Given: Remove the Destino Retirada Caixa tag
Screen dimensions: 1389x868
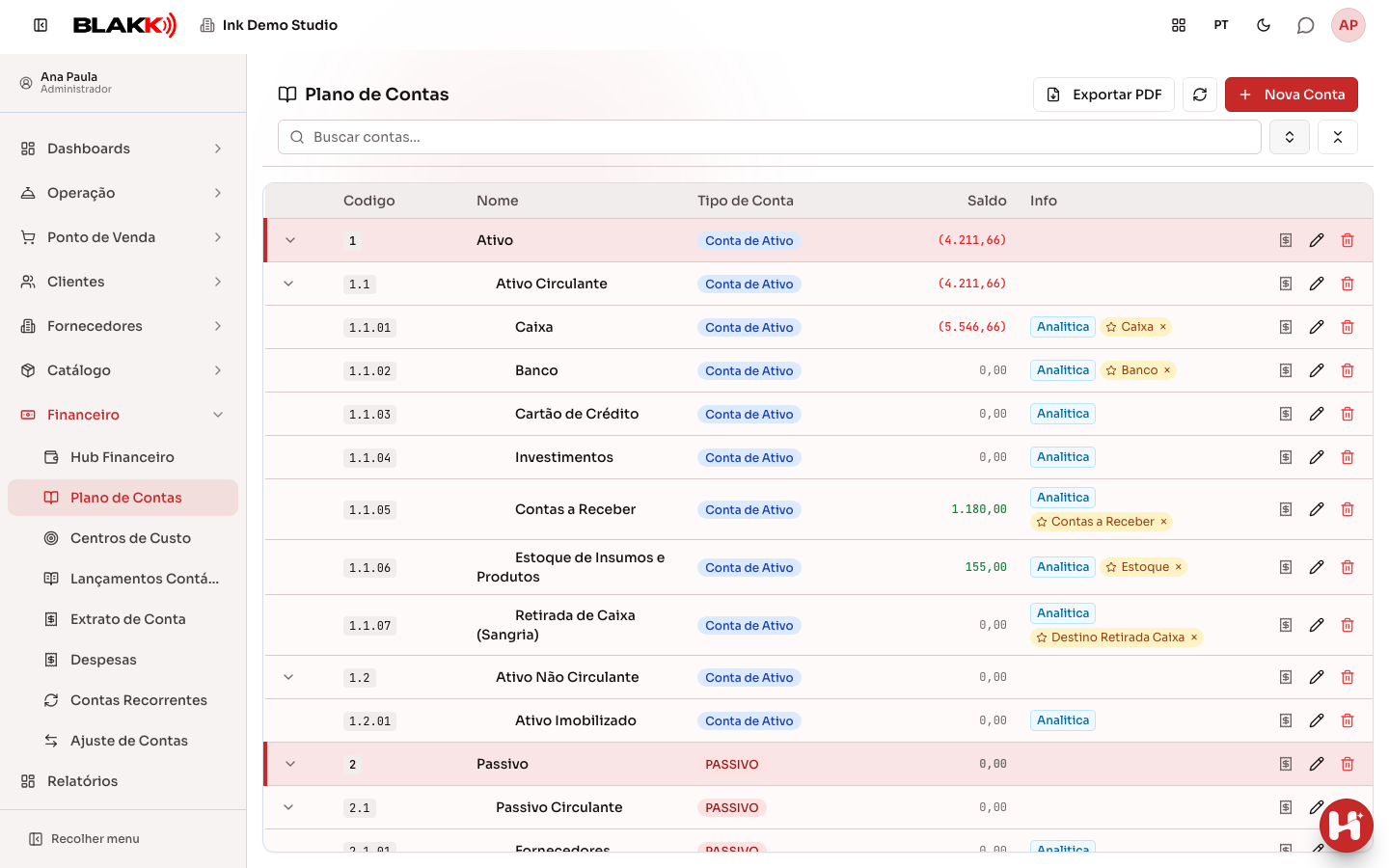Looking at the screenshot, I should point(1194,637).
